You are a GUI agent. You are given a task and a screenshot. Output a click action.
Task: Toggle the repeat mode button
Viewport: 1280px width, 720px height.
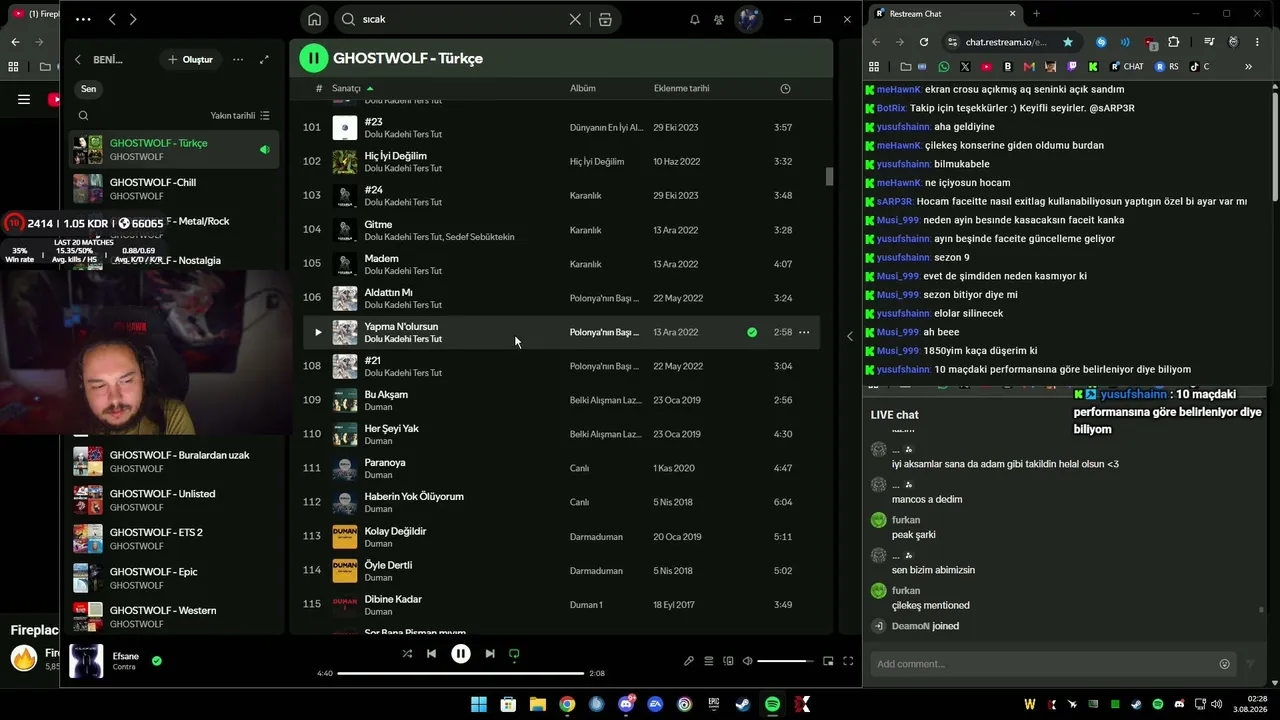point(514,654)
